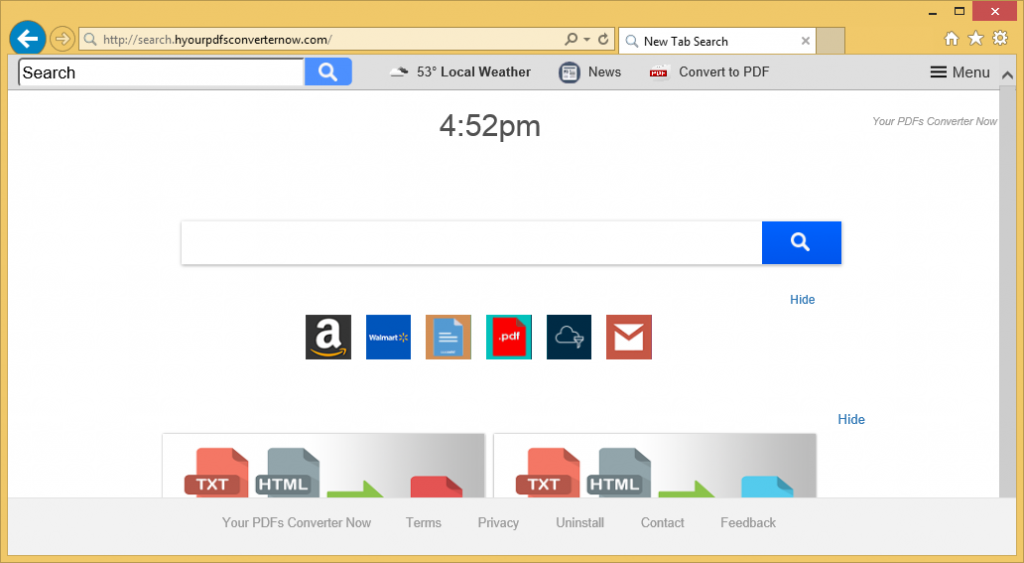Screen dimensions: 1024x563
Task: Open the Convert to PDF link
Action: [724, 72]
